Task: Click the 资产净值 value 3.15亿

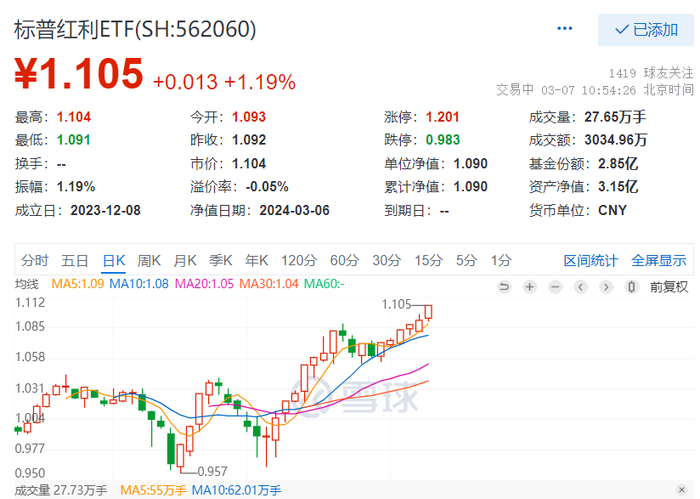Action: [618, 187]
